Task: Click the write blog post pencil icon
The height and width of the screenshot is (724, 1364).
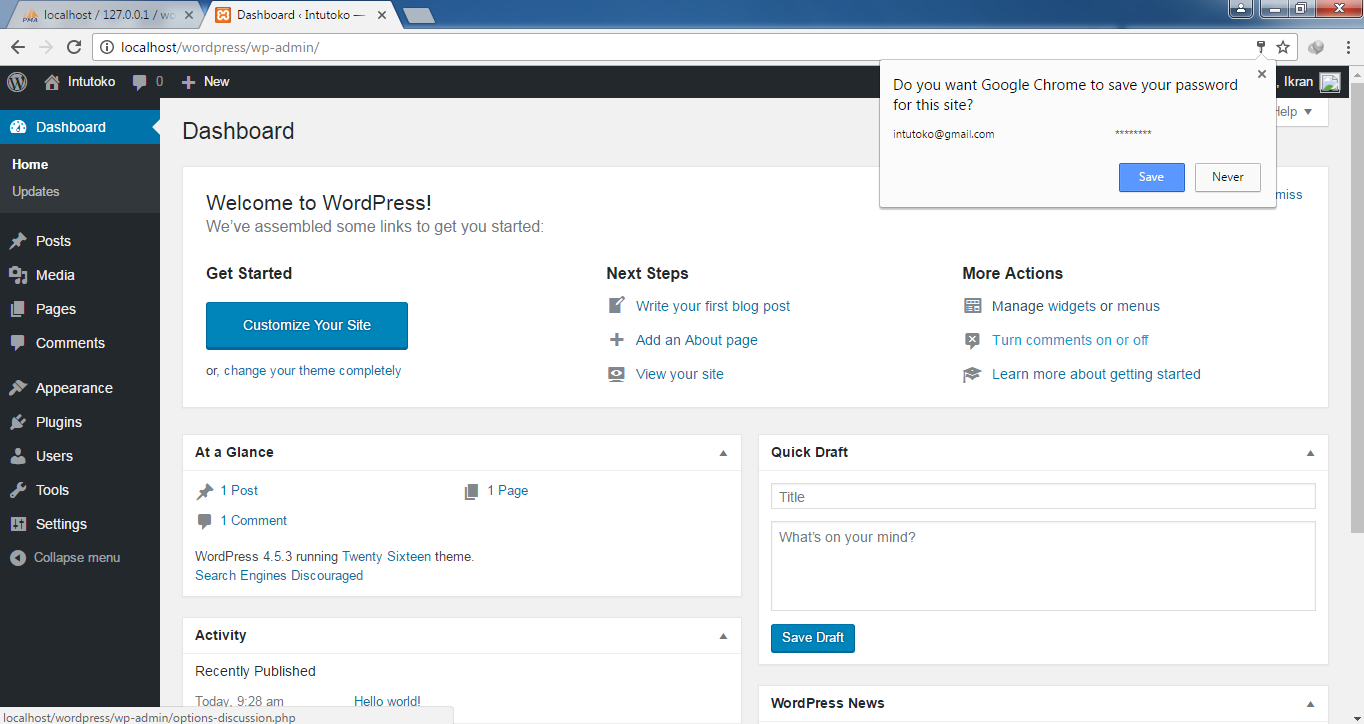Action: tap(617, 306)
